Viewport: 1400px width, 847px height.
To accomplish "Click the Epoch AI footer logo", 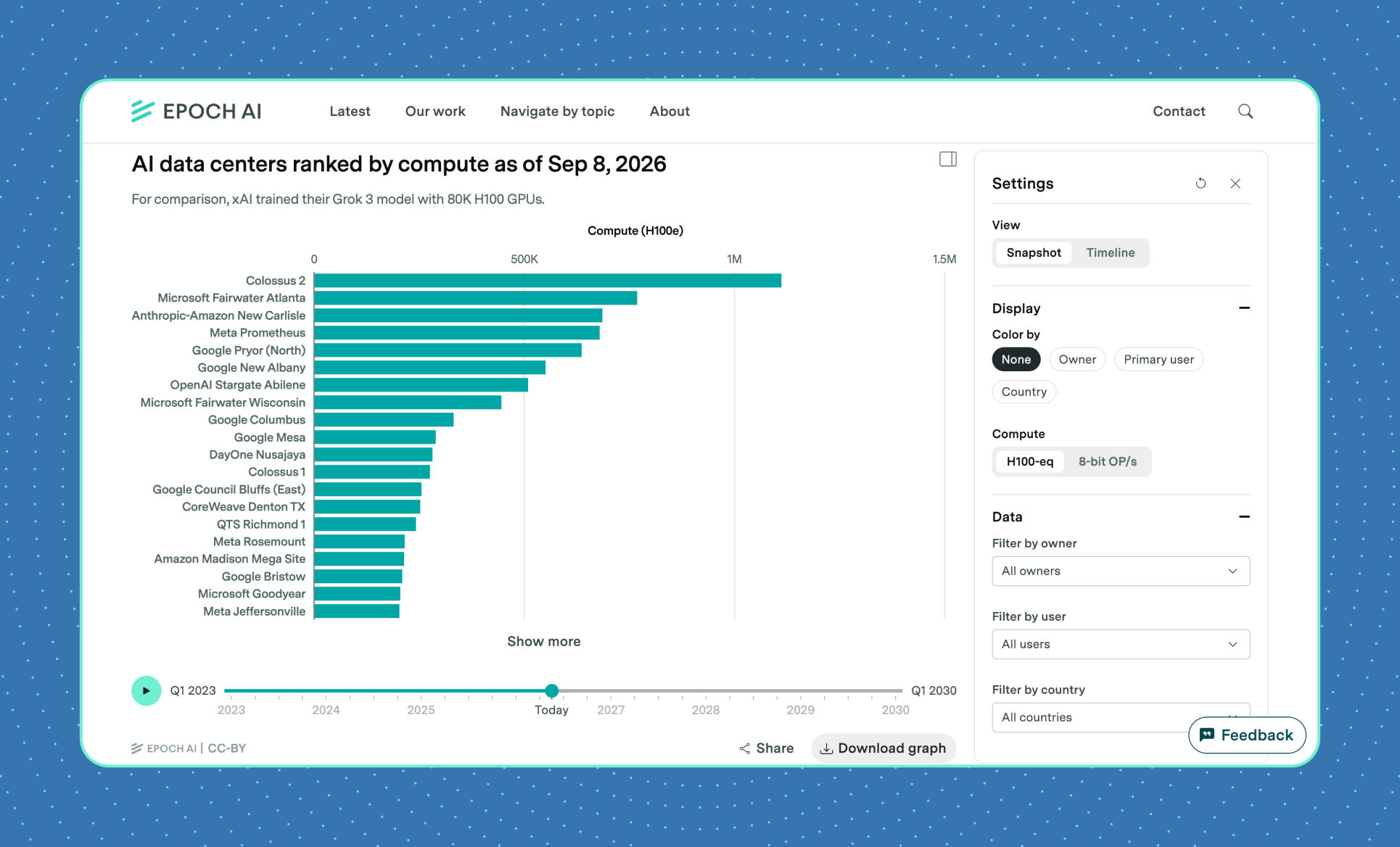I will click(164, 748).
